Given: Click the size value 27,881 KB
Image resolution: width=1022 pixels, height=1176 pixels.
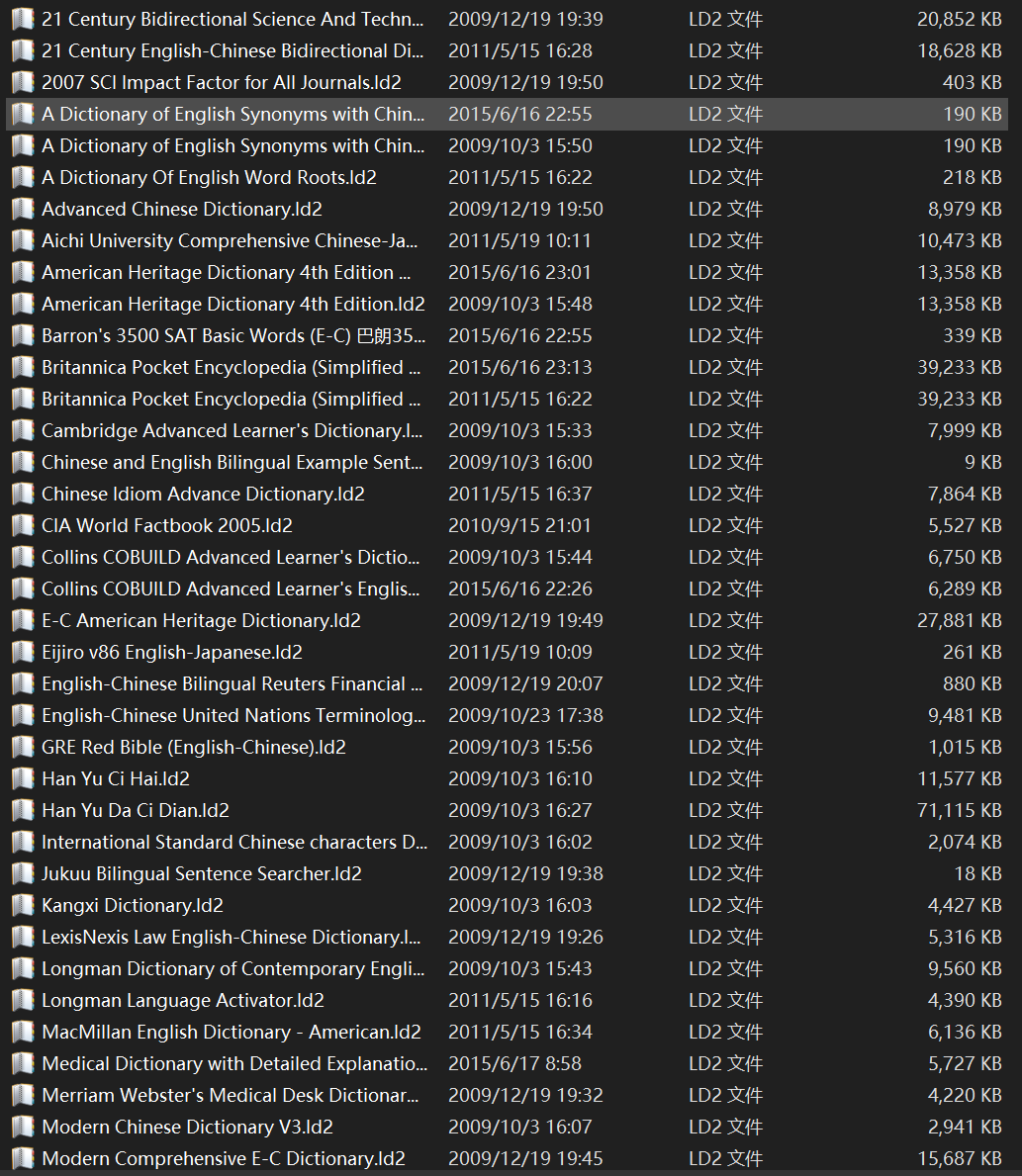Looking at the screenshot, I should 960,620.
